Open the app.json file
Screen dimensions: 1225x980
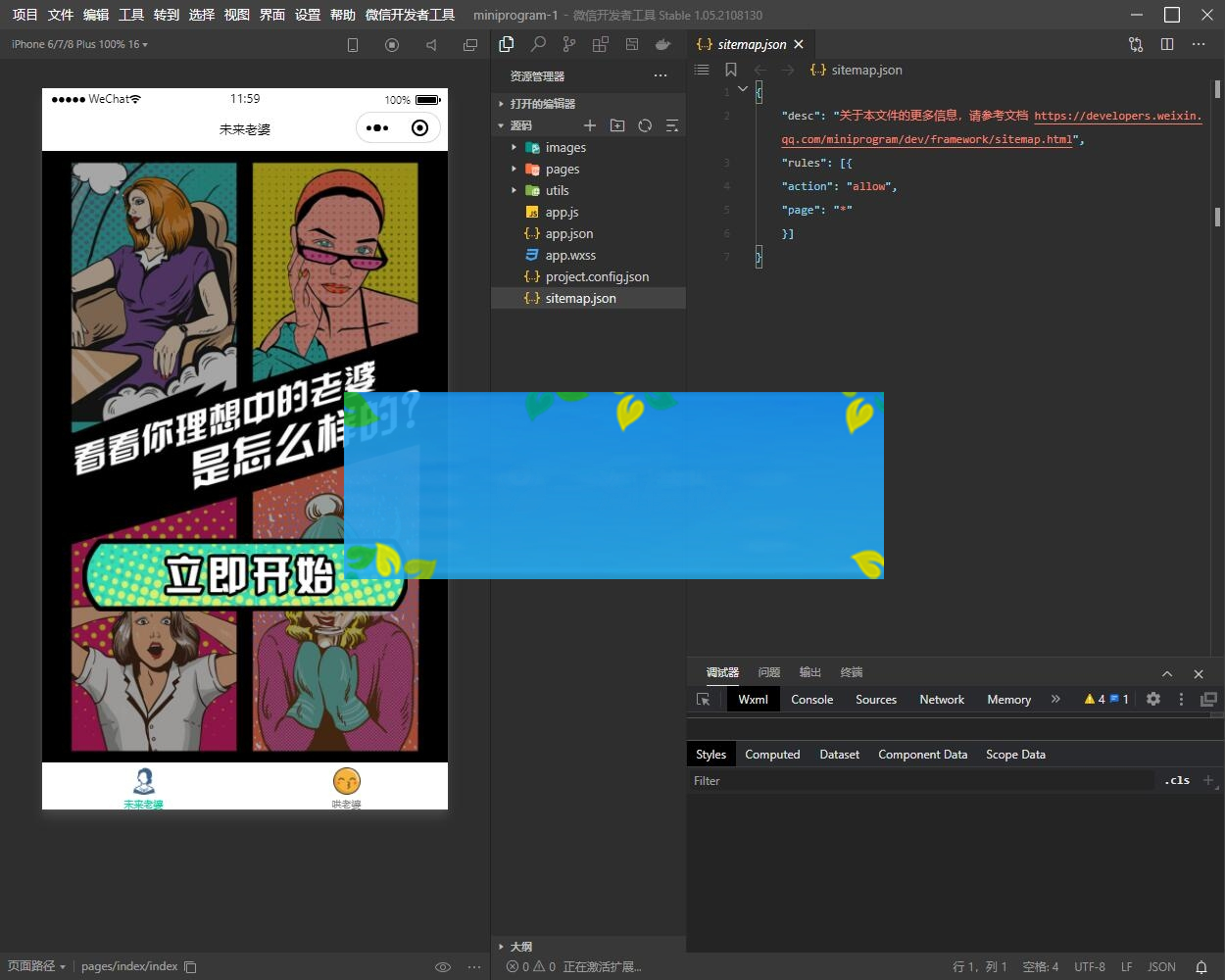point(568,234)
